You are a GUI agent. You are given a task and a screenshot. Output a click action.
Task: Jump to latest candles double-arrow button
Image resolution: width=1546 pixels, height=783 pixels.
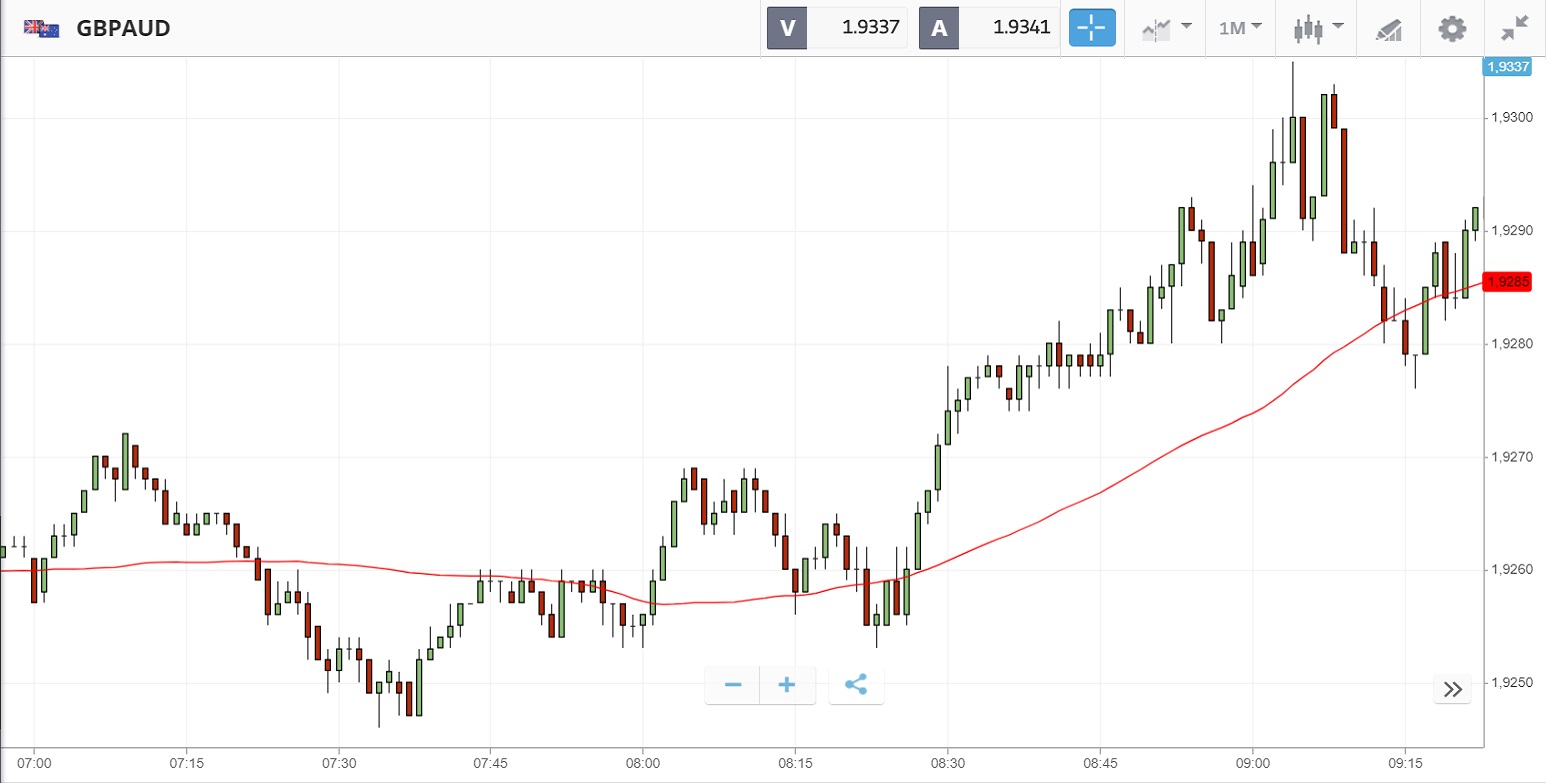(1453, 689)
